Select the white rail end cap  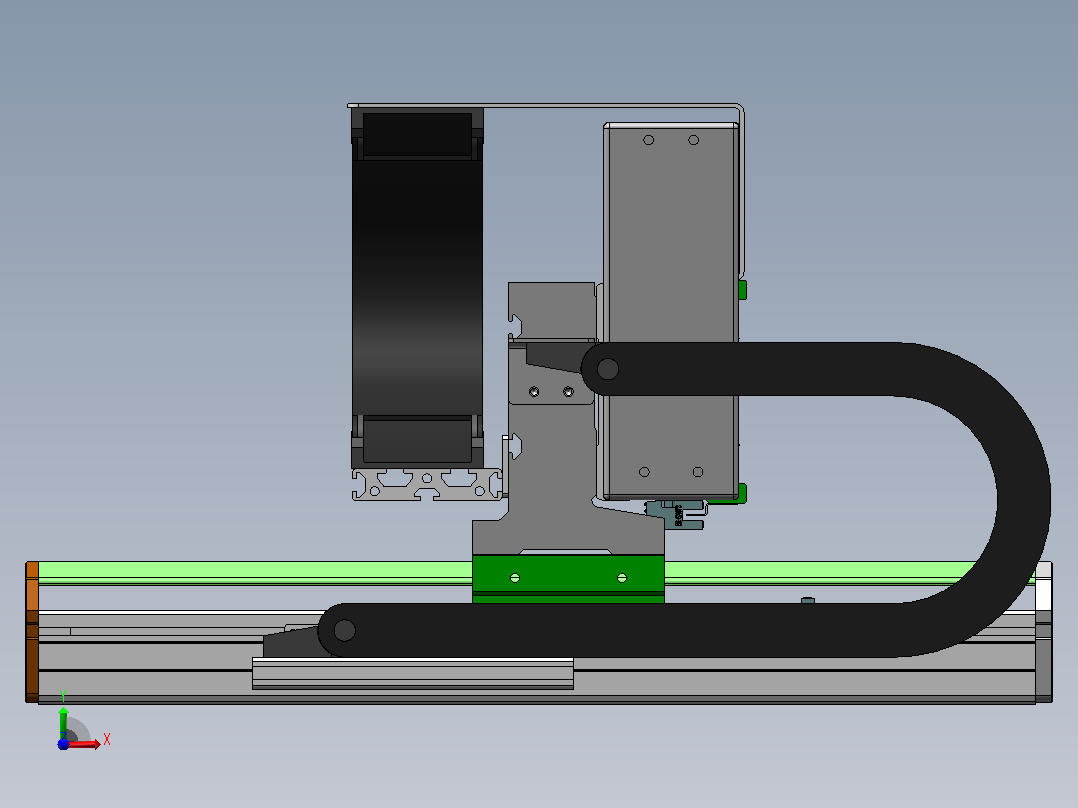[1044, 586]
